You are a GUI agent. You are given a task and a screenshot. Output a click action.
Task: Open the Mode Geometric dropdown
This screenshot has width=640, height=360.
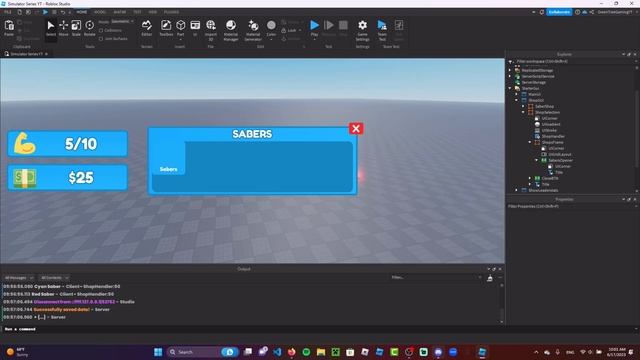(x=122, y=21)
